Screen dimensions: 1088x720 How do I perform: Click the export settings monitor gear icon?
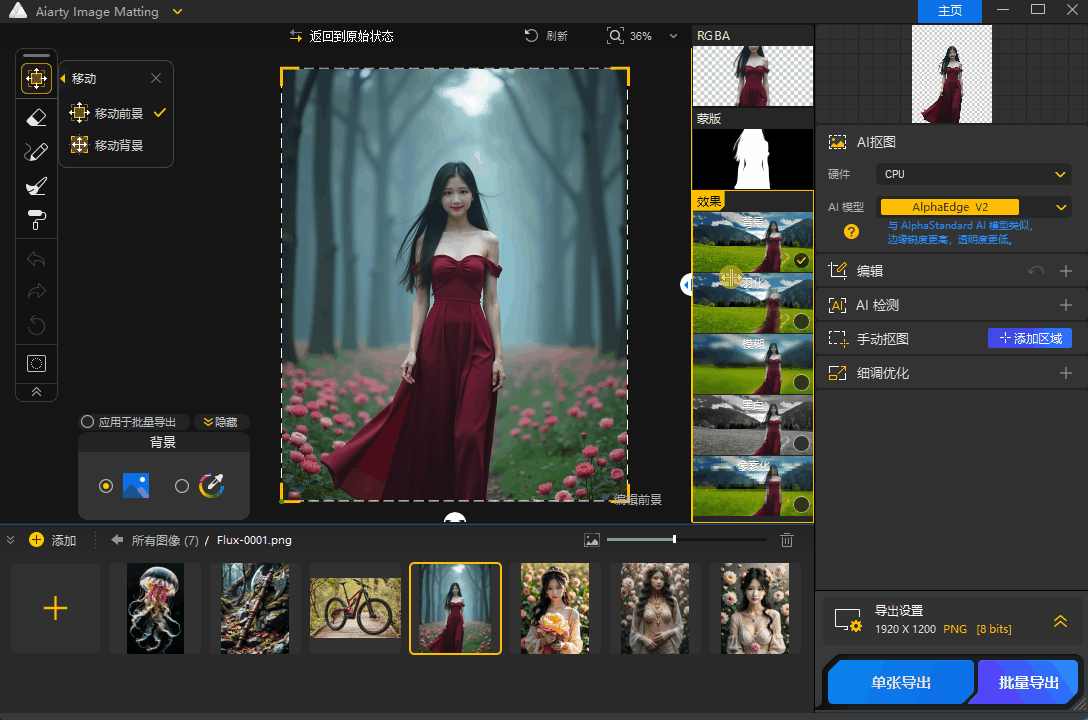point(848,620)
